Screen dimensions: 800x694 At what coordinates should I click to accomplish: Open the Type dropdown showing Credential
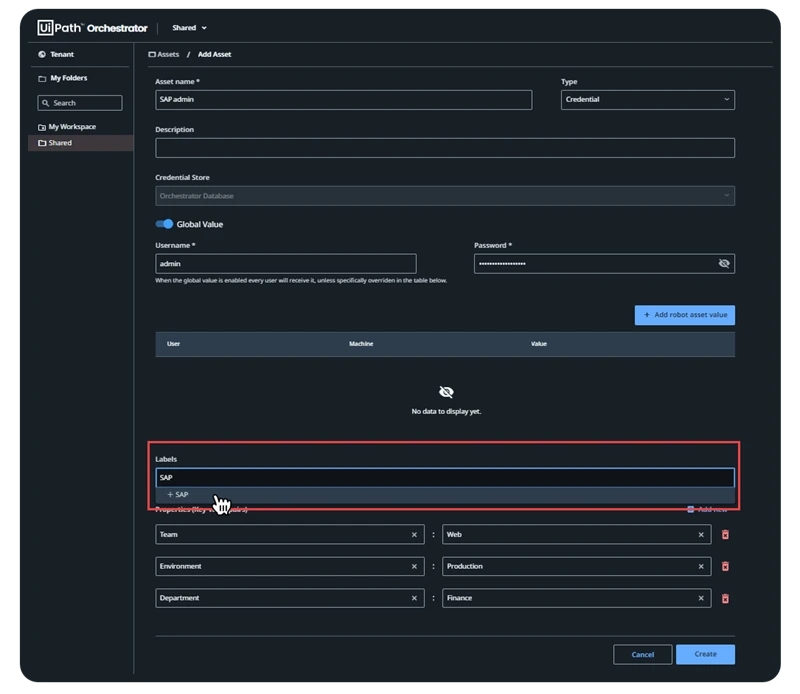(x=647, y=100)
